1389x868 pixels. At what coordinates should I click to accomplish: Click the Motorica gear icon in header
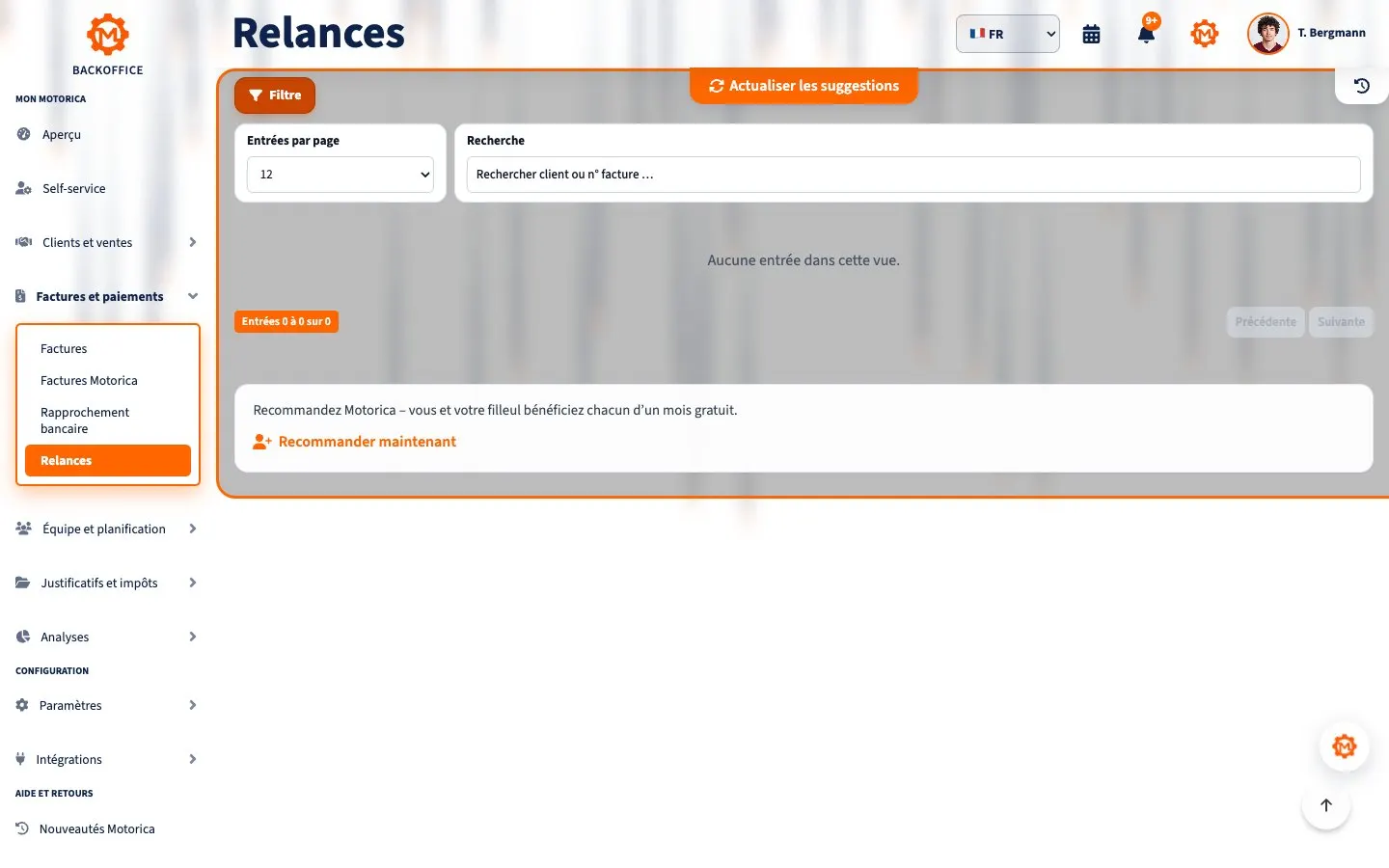[x=1205, y=34]
